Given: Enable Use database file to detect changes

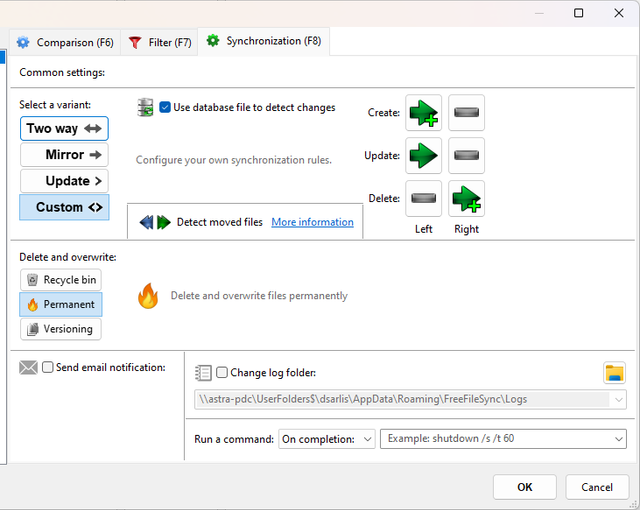Looking at the screenshot, I should tap(165, 107).
